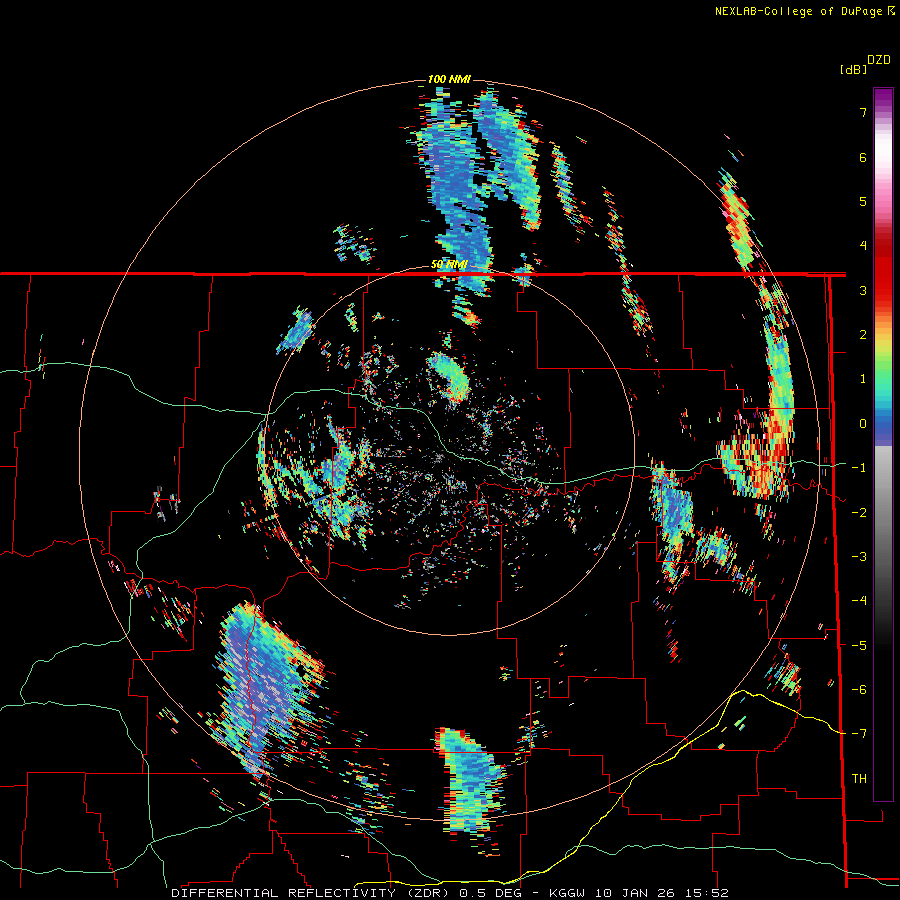Image resolution: width=900 pixels, height=900 pixels.
Task: Click the legend value 4
Action: click(x=863, y=246)
